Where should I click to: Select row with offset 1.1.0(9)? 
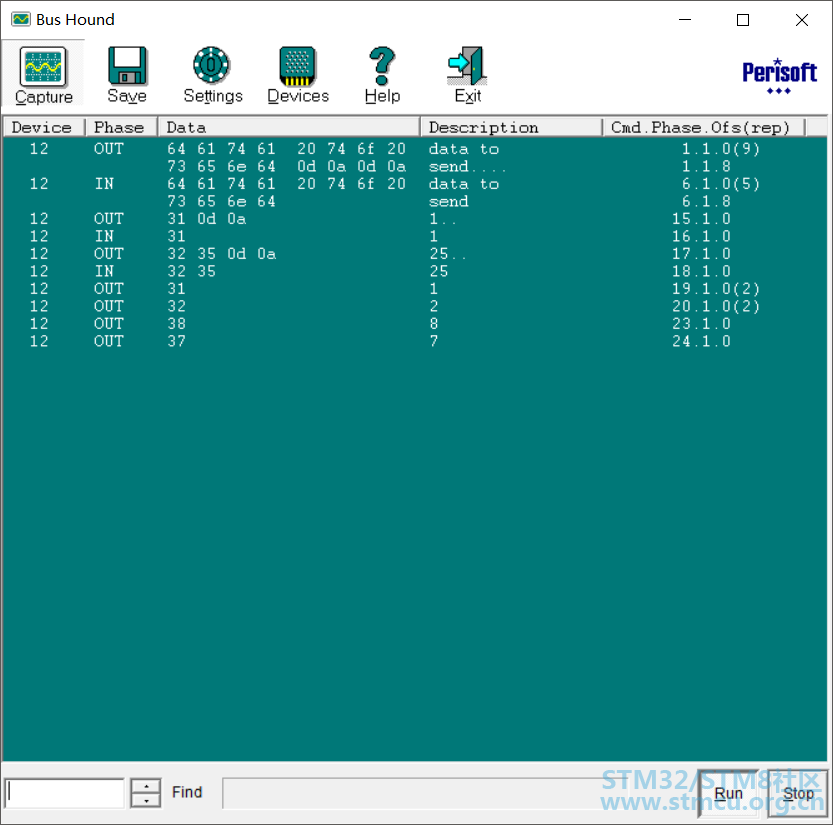(x=415, y=149)
